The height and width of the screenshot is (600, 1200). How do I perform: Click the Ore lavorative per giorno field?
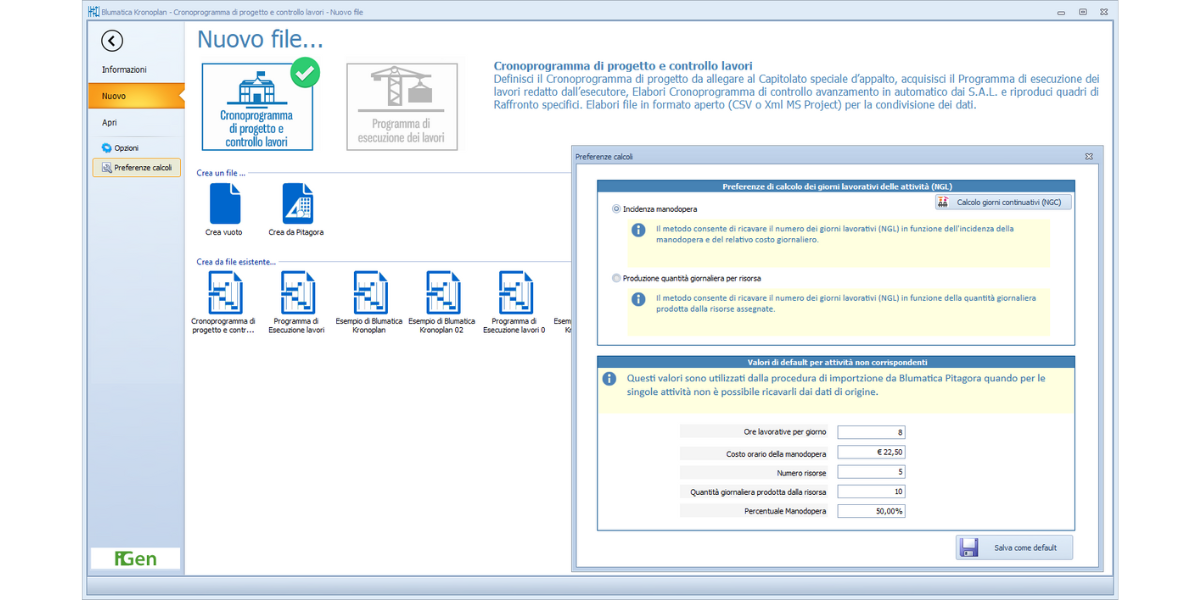(871, 432)
